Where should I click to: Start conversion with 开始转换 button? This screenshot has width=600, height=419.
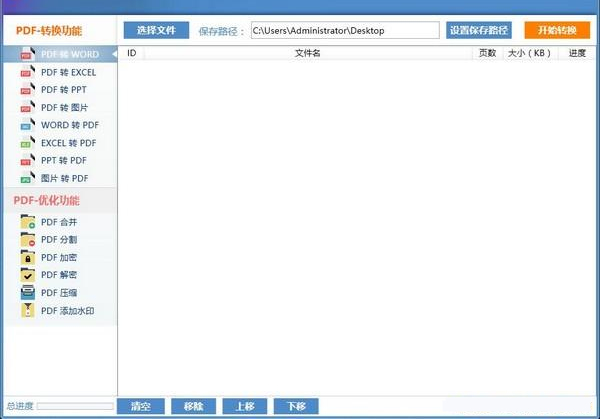pos(557,30)
